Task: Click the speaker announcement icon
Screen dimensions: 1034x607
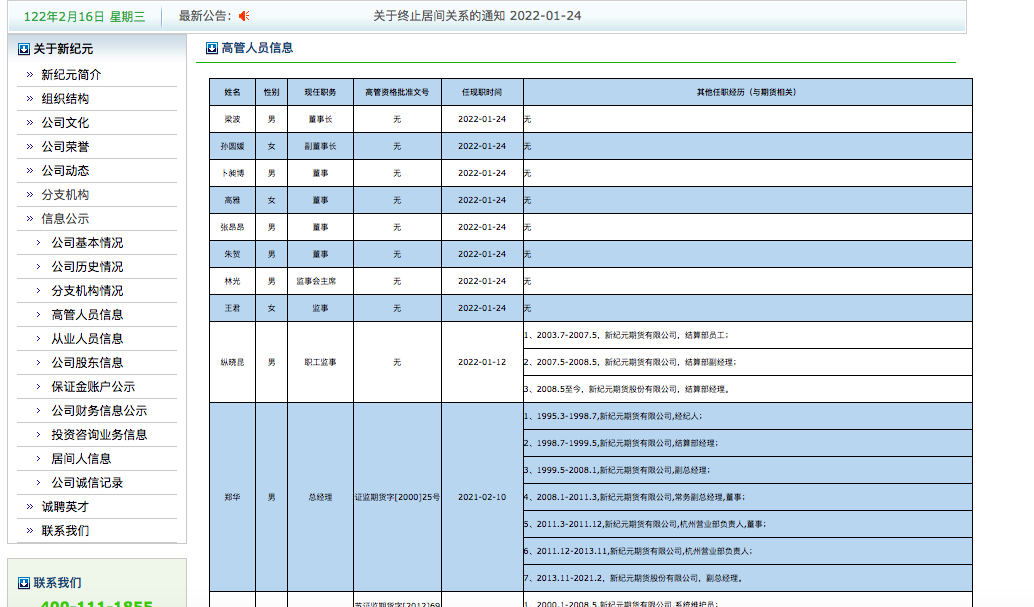Action: click(244, 16)
